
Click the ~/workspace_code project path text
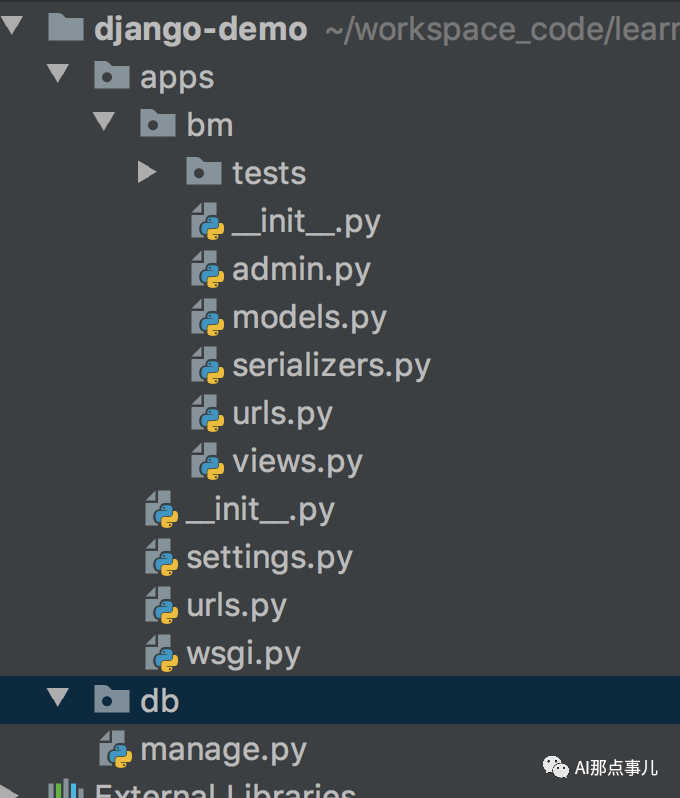(502, 31)
